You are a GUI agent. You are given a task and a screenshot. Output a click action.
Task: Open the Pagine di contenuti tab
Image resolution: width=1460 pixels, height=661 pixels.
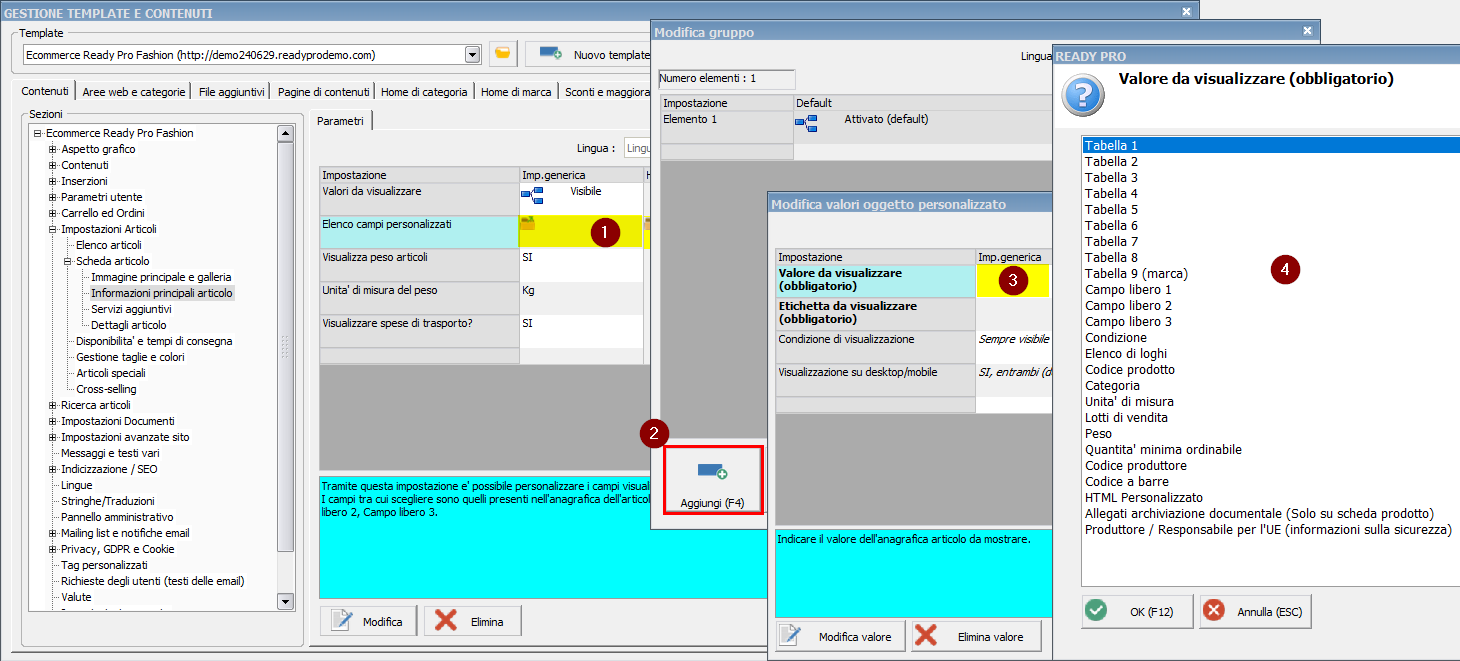tap(323, 92)
